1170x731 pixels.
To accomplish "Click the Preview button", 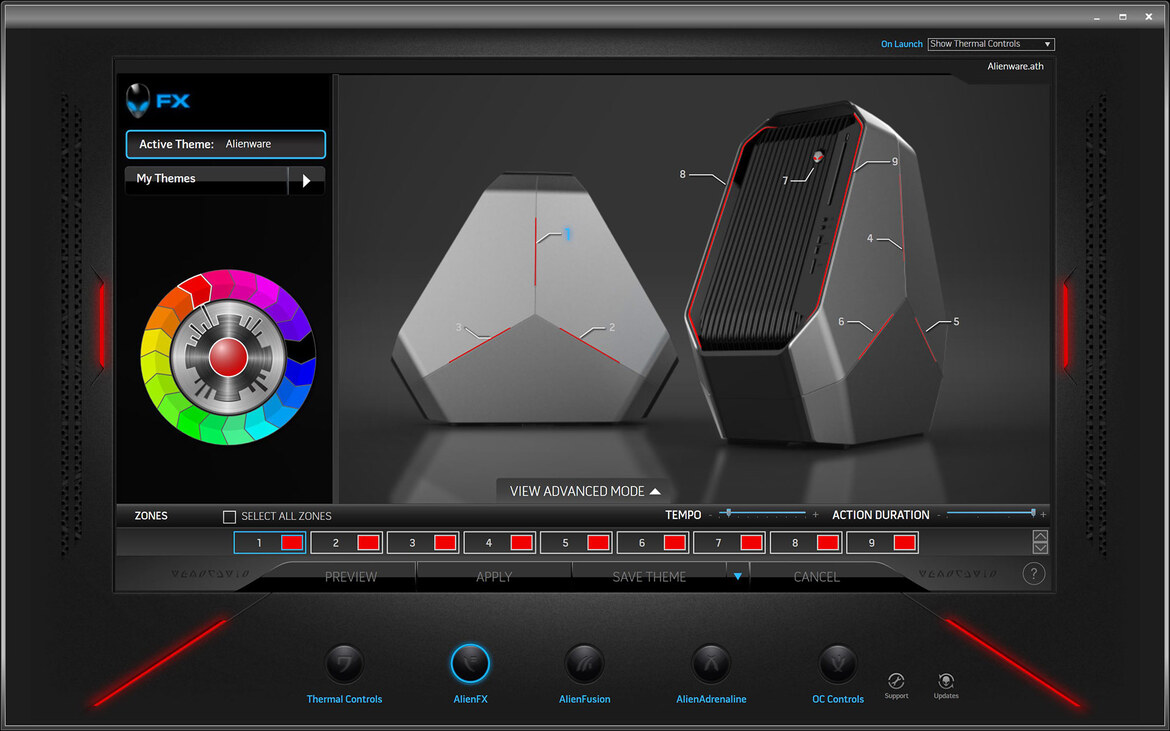I will [x=351, y=577].
